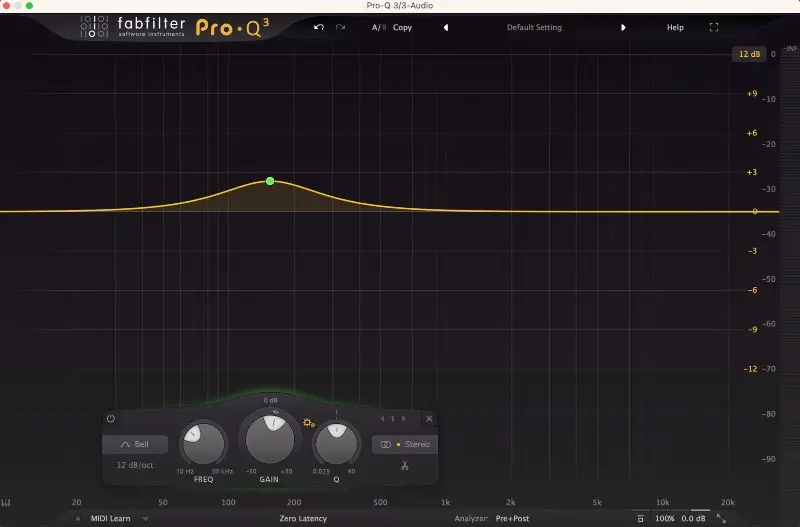This screenshot has width=800, height=527.
Task: Open the Default Setting preset menu
Action: pos(534,27)
